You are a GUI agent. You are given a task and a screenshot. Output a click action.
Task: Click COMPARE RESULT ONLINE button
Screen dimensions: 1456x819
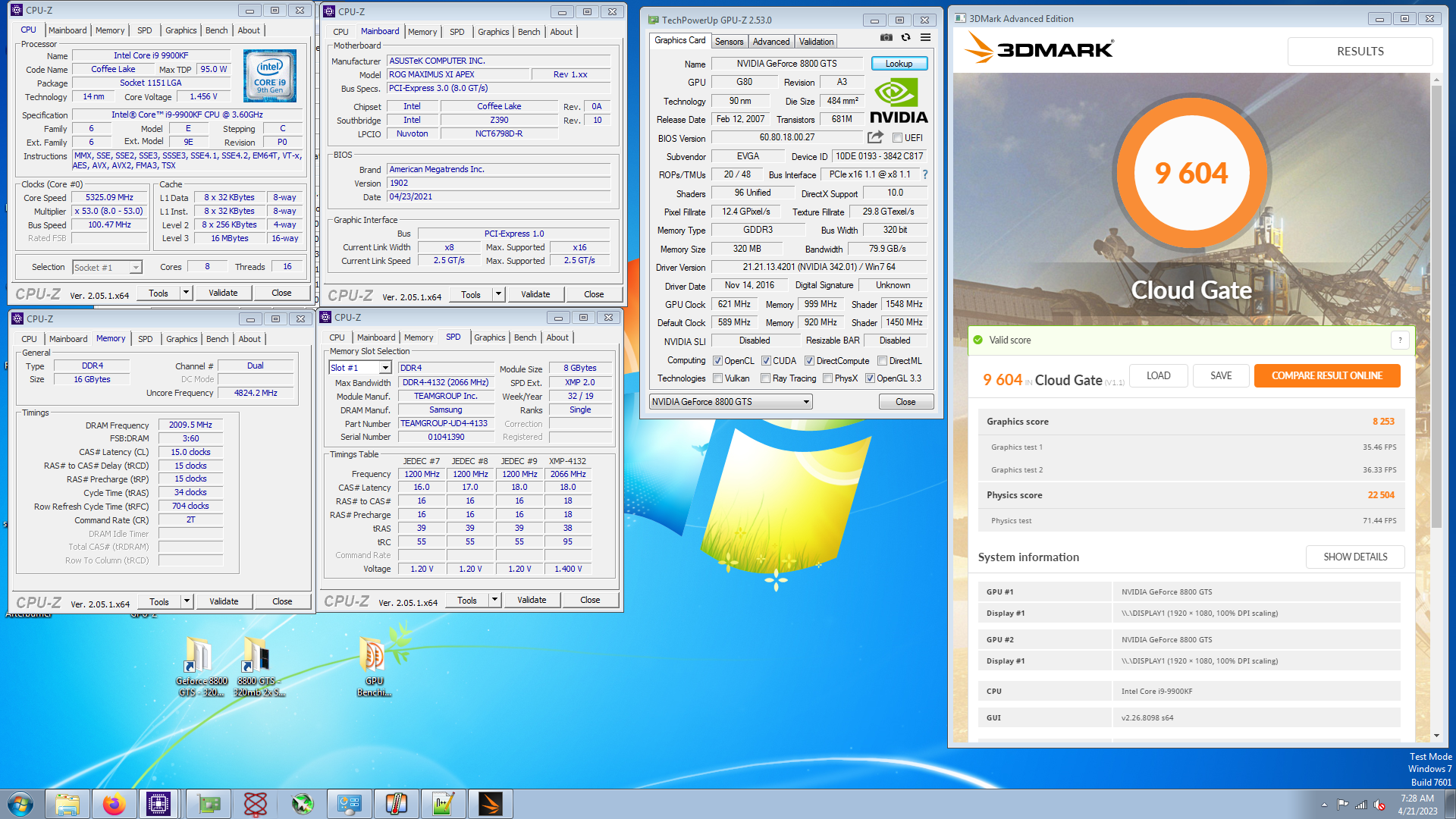pyautogui.click(x=1327, y=375)
